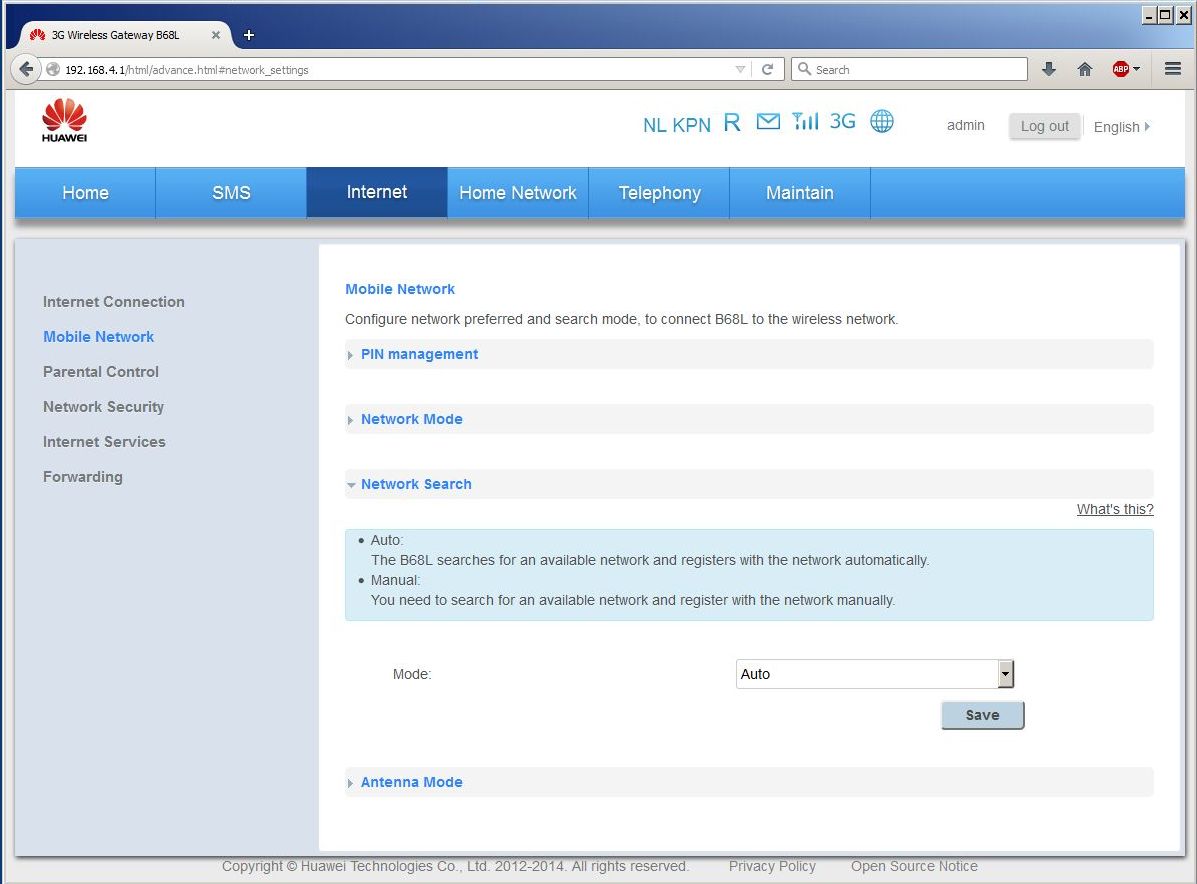
Task: Click the What's this? help link
Action: (1115, 509)
